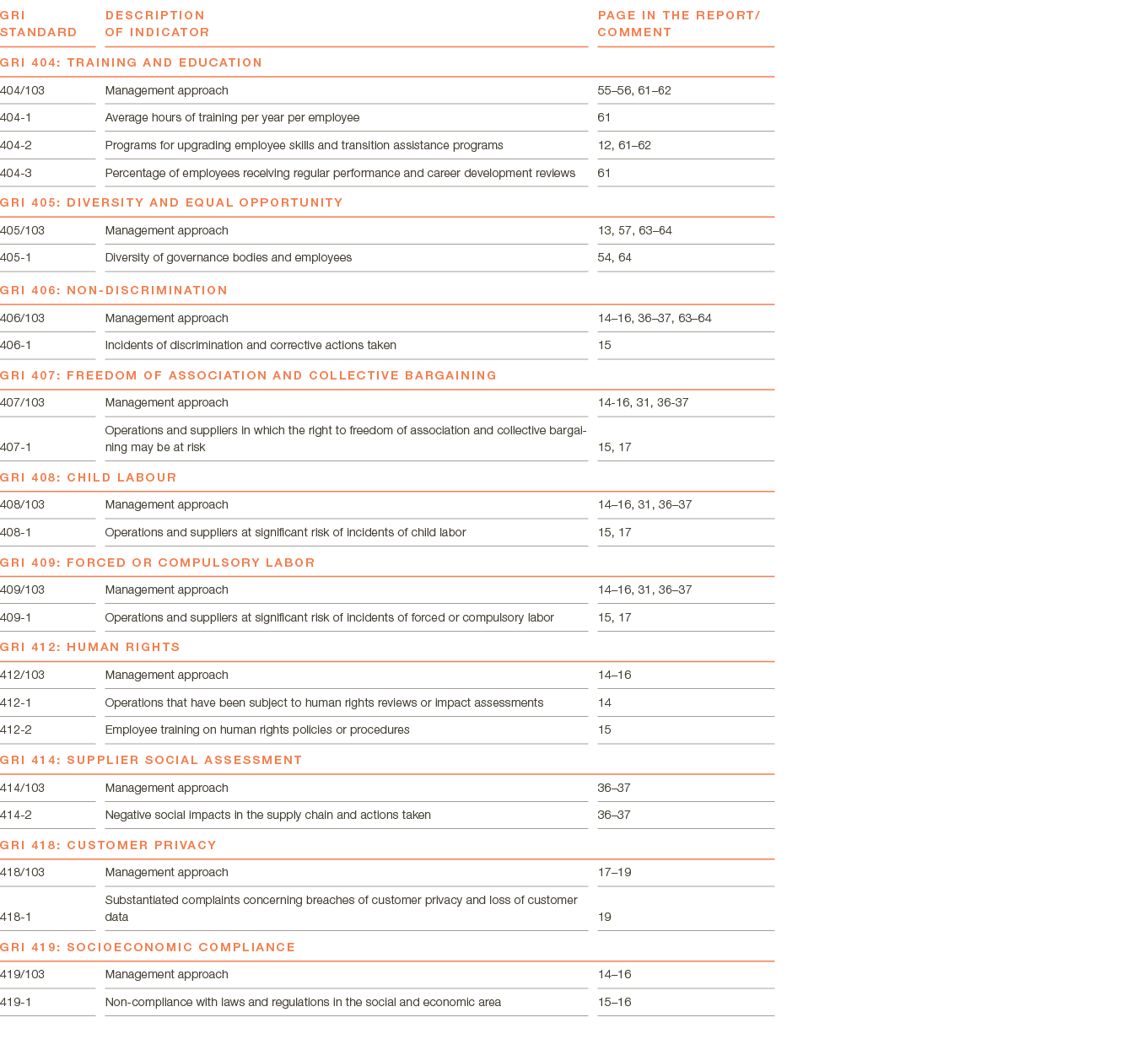Click GRI 408: Child Labour heading
The image size is (1148, 1039).
pos(89,477)
